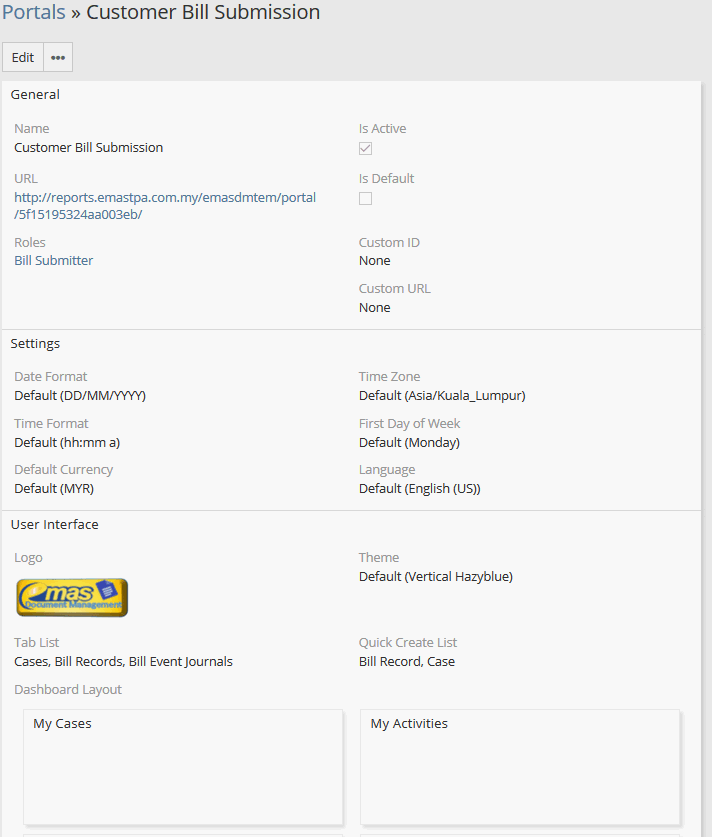Go to Portals breadcrumb link
The height and width of the screenshot is (837, 712).
click(33, 12)
